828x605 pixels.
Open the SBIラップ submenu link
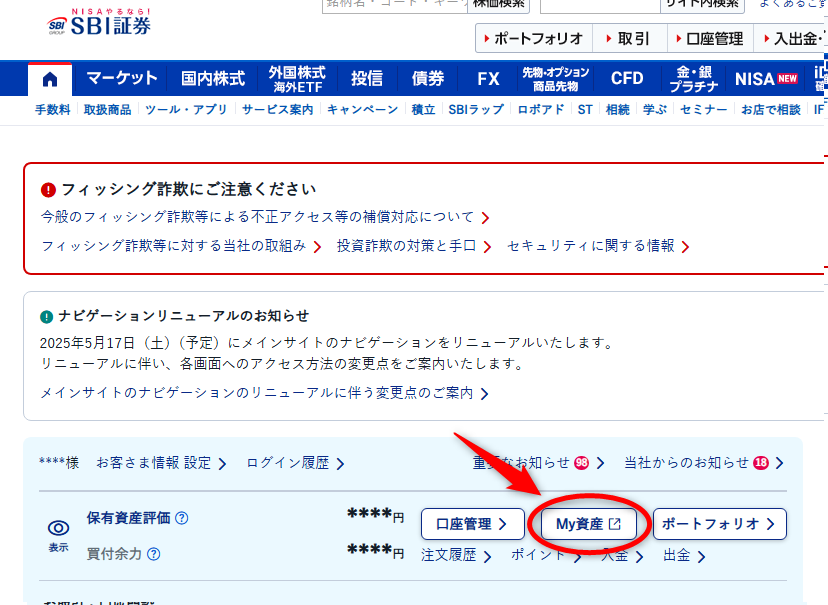coord(476,109)
